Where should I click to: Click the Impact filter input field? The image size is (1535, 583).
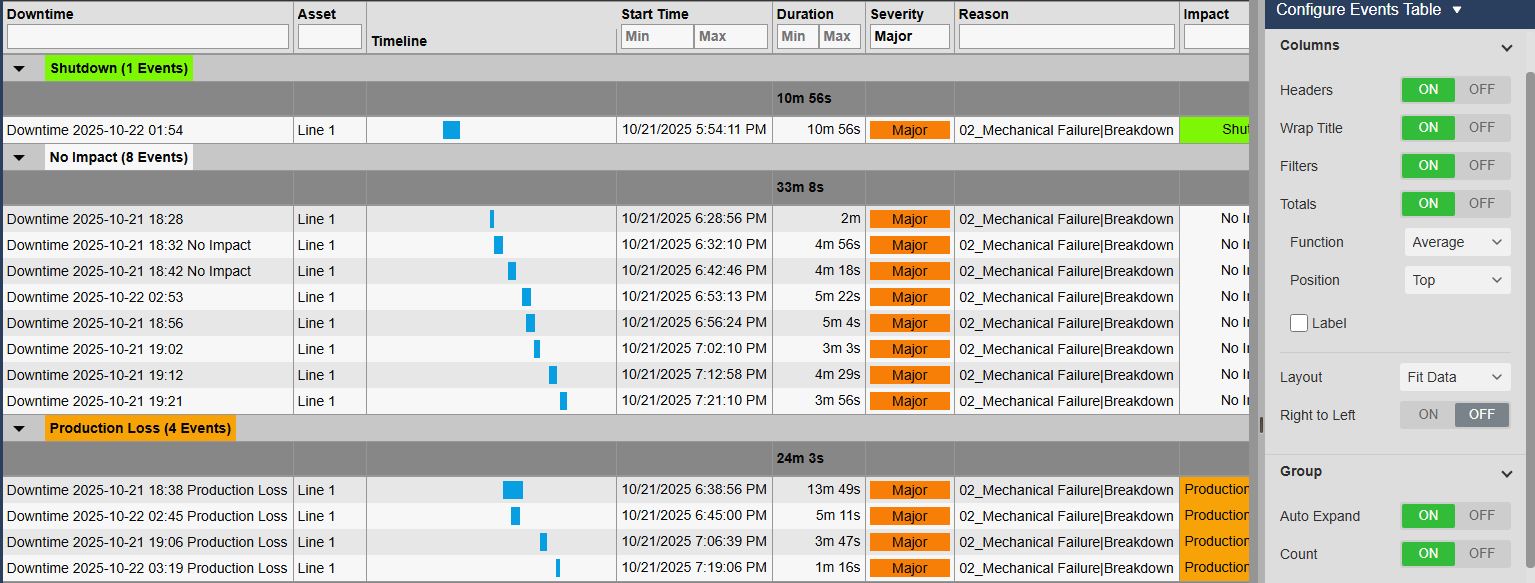[1216, 37]
